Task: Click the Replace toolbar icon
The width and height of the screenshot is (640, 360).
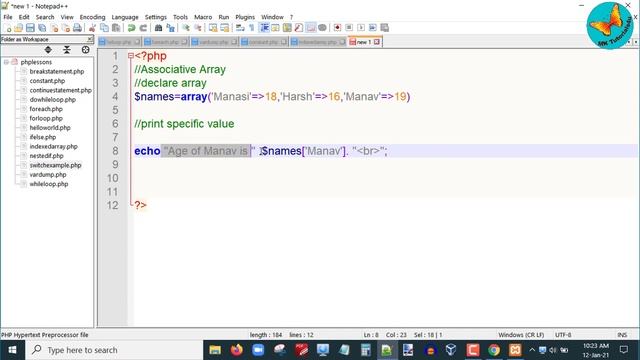Action: [x=170, y=28]
